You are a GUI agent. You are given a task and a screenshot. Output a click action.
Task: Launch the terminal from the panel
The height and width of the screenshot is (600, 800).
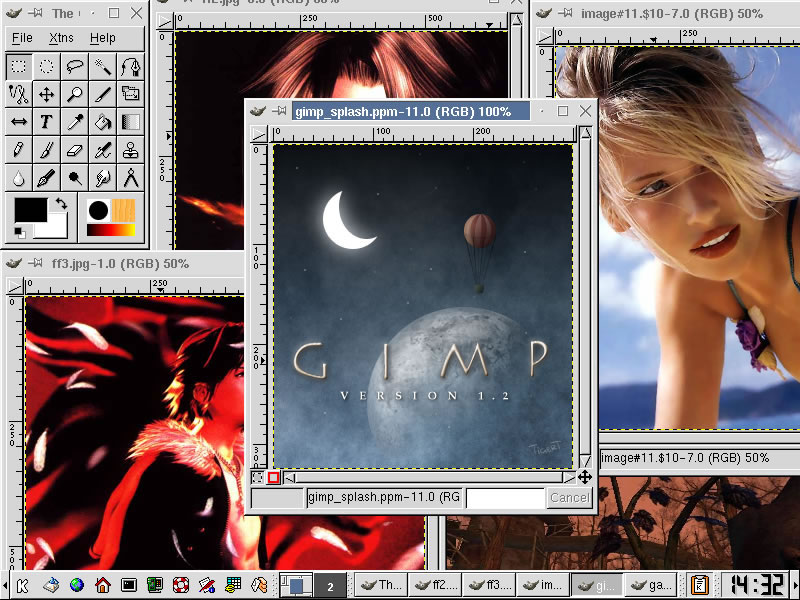pyautogui.click(x=129, y=585)
